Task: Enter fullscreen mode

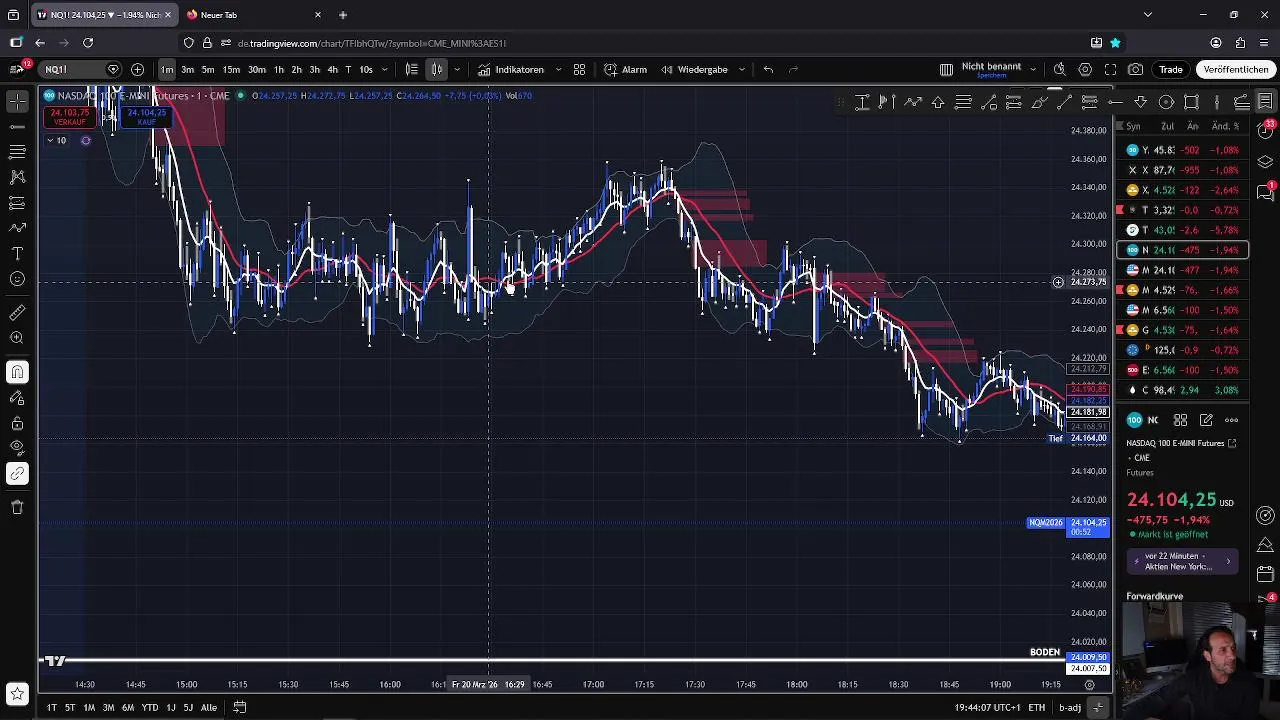Action: [1110, 69]
